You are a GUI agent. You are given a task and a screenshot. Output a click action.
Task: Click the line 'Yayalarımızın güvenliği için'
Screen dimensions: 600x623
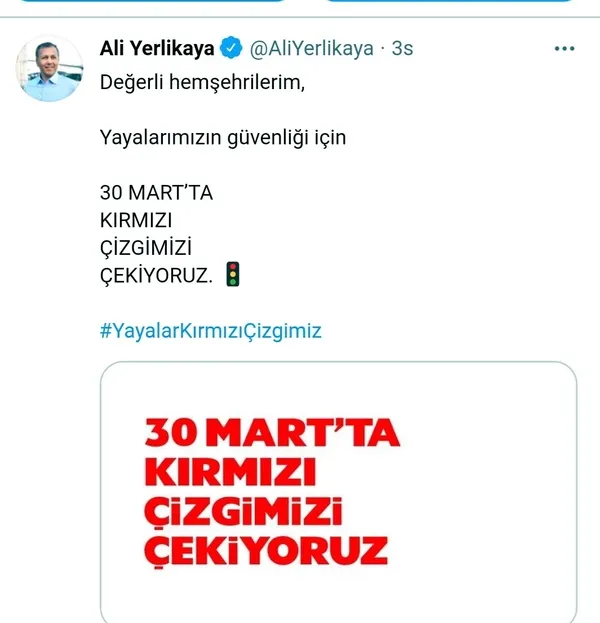(x=223, y=138)
